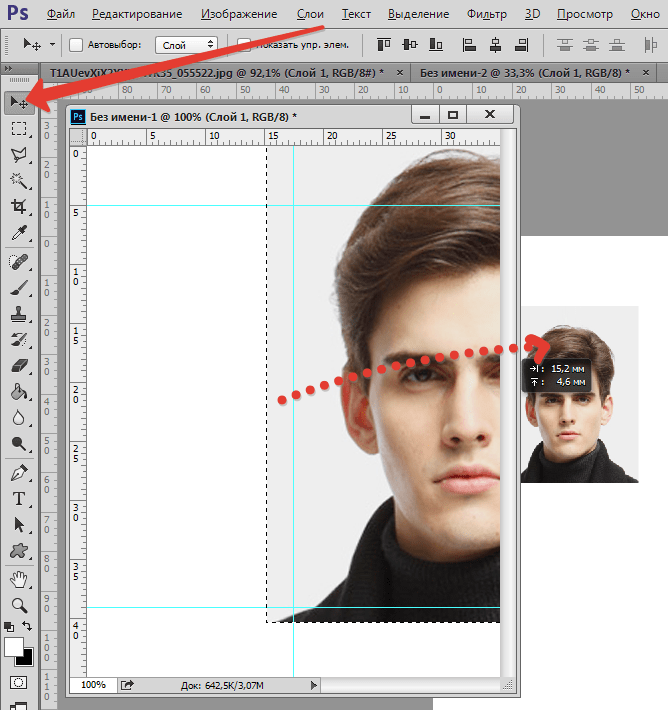Select the Dodge tool
The width and height of the screenshot is (668, 710).
pyautogui.click(x=19, y=444)
